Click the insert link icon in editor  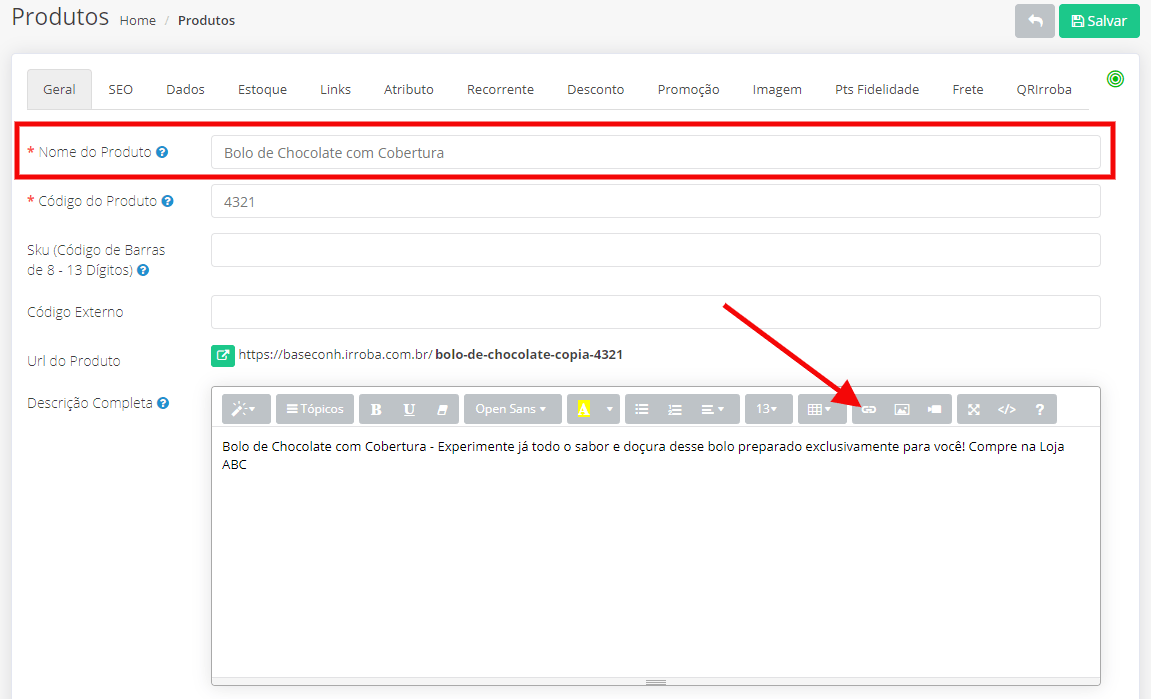pyautogui.click(x=869, y=409)
